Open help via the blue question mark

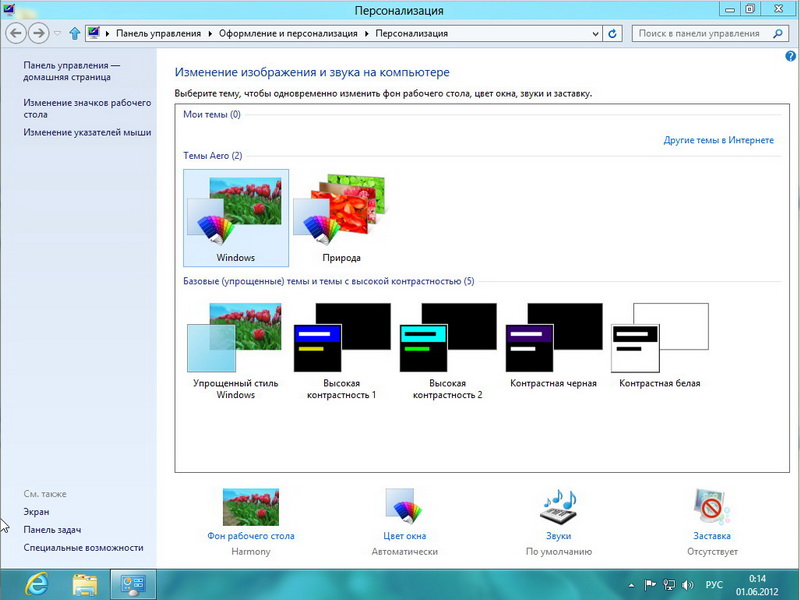(790, 56)
